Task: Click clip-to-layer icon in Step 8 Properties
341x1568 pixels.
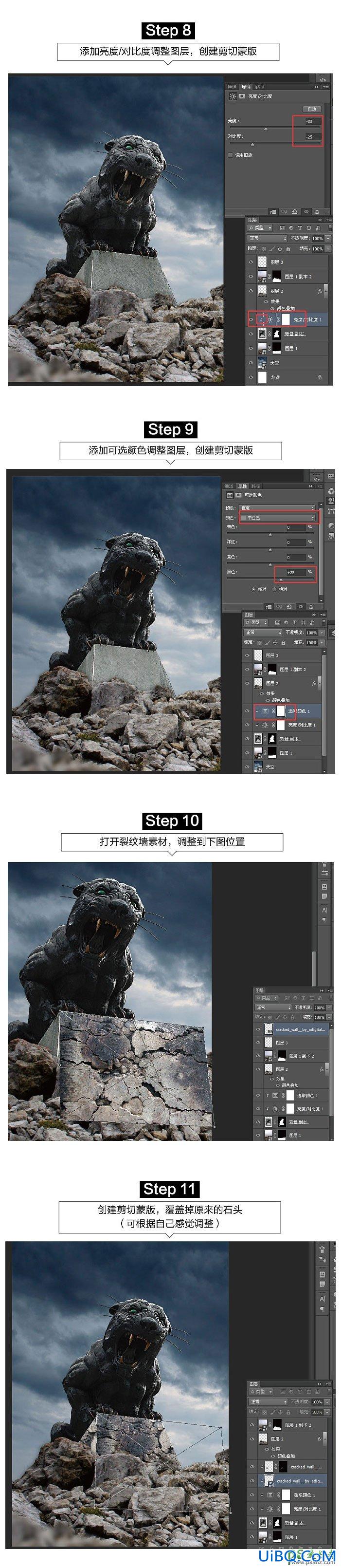Action: coord(273,211)
